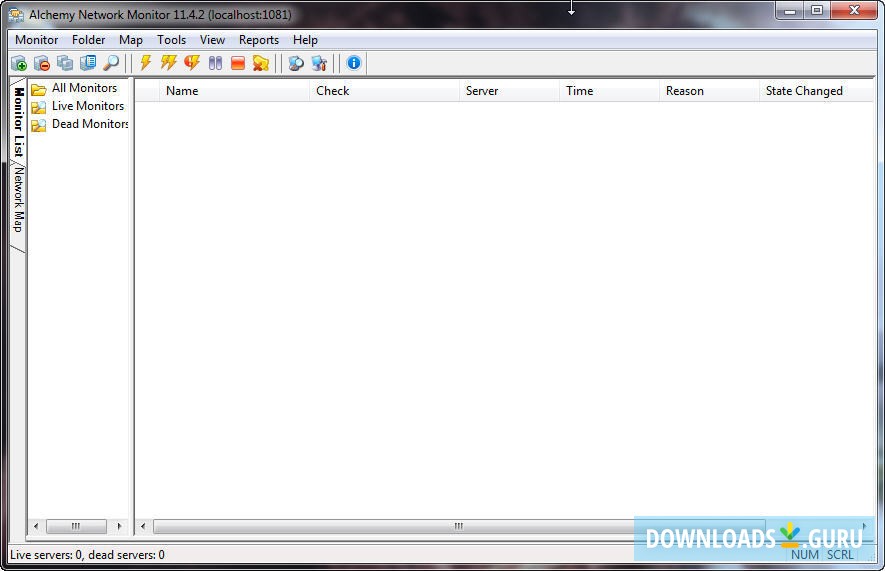Click folder pane scrollbar right arrow
885x571 pixels.
tap(119, 526)
